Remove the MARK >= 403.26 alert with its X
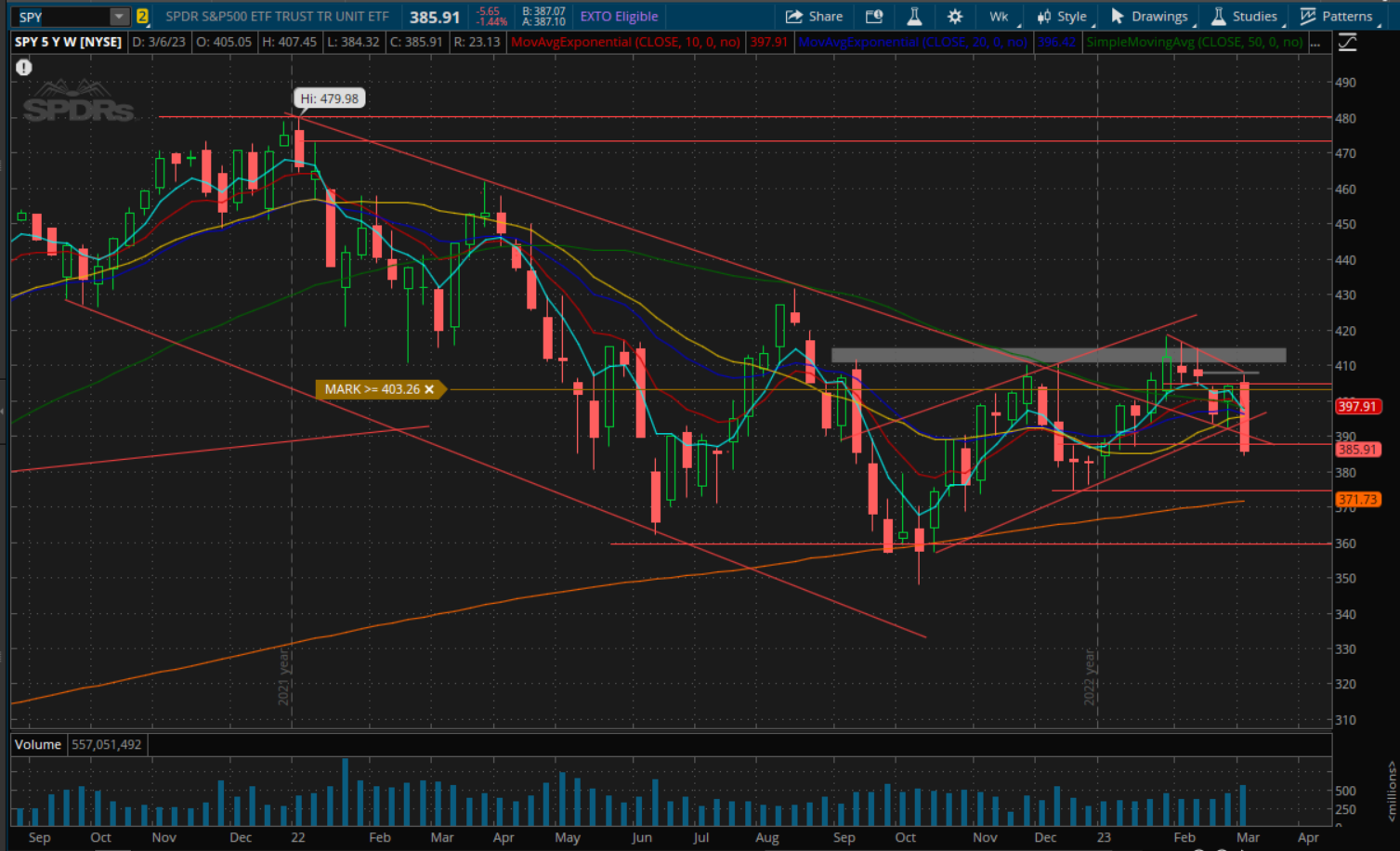The height and width of the screenshot is (851, 1400). tap(429, 389)
